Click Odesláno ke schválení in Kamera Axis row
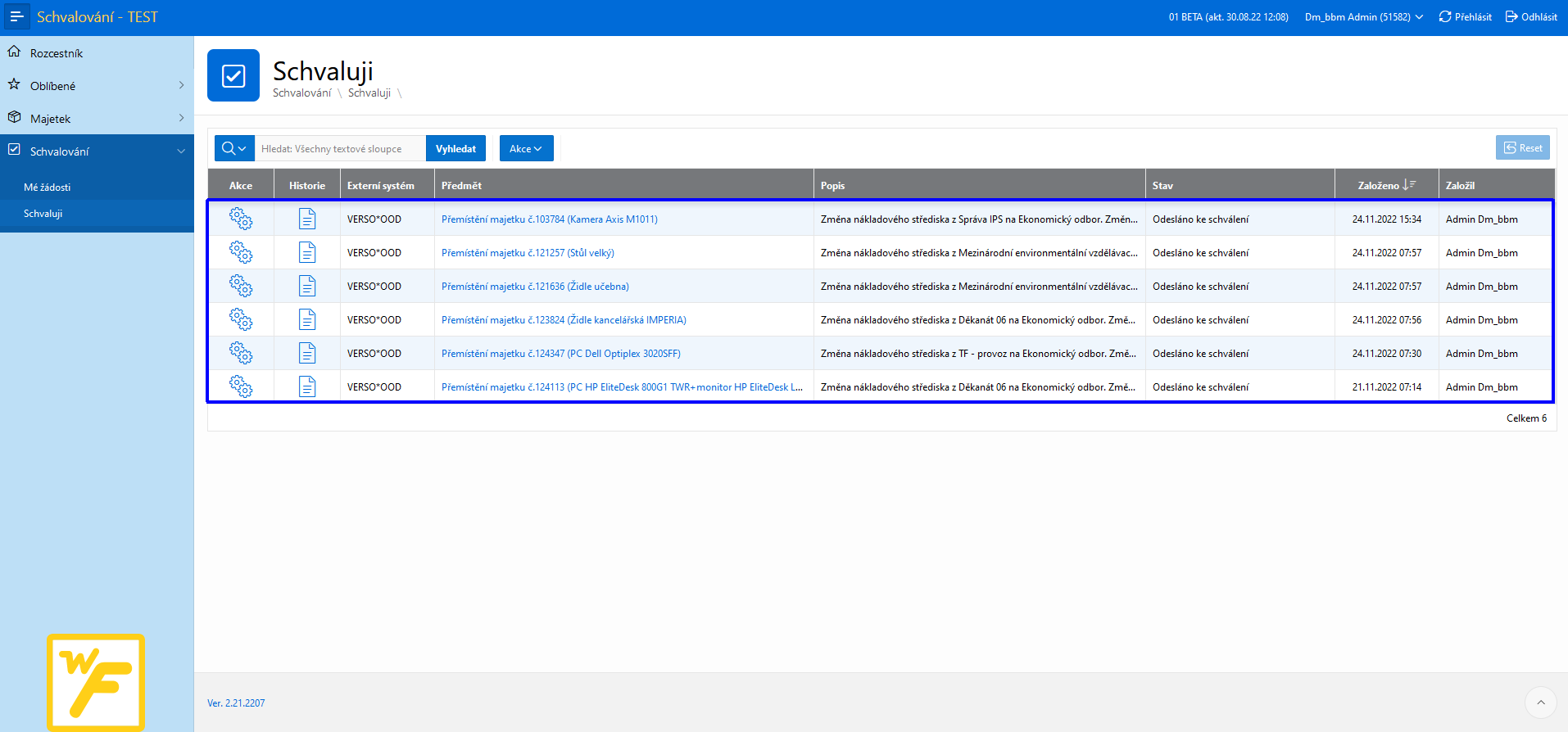Viewport: 1568px width, 732px height. click(1200, 219)
